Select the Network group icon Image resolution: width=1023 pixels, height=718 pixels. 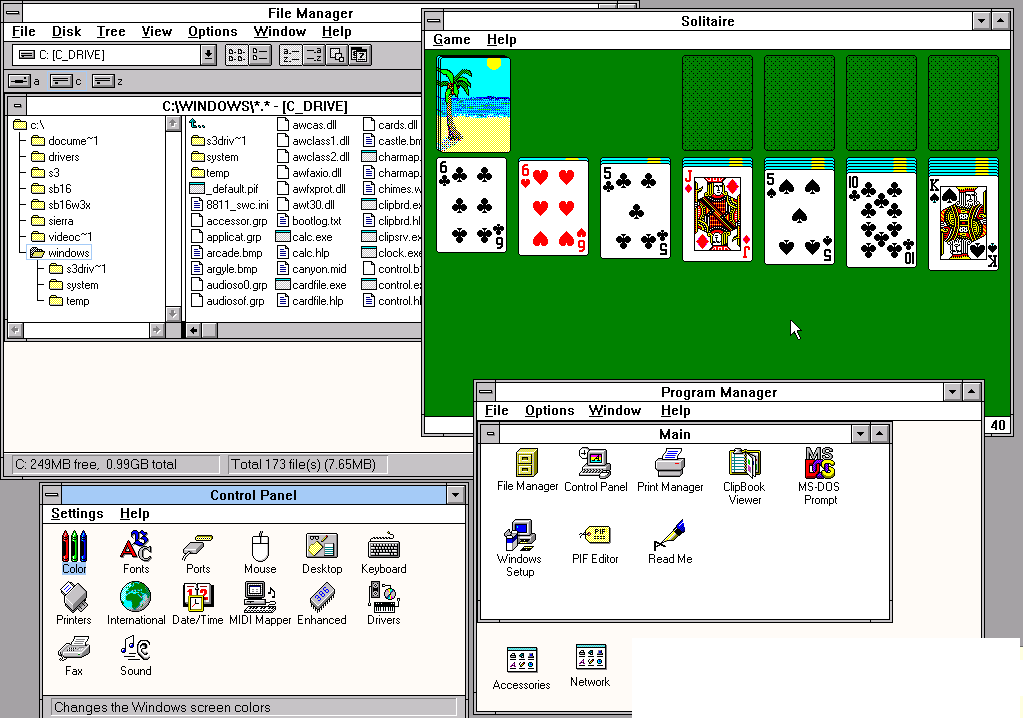(590, 665)
